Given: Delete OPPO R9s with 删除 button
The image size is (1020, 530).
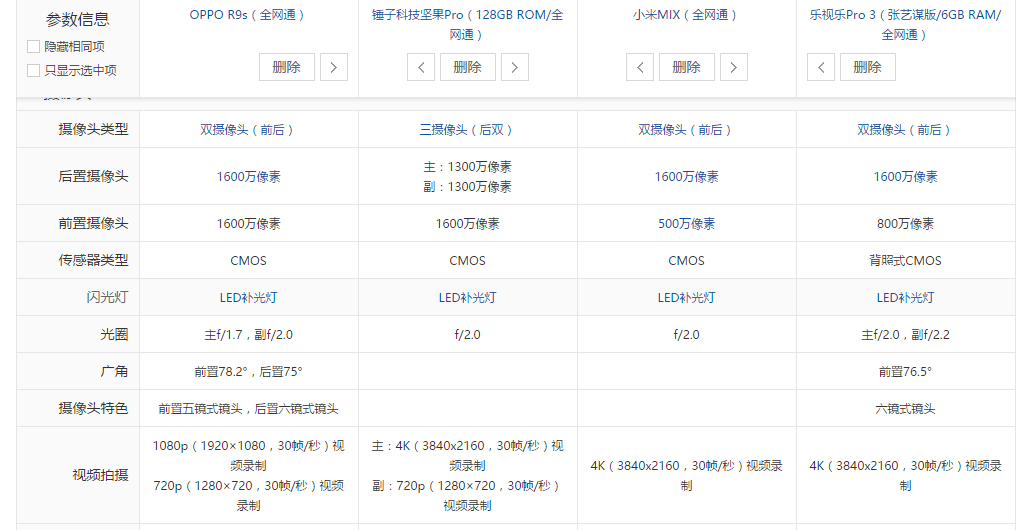Looking at the screenshot, I should (x=287, y=67).
